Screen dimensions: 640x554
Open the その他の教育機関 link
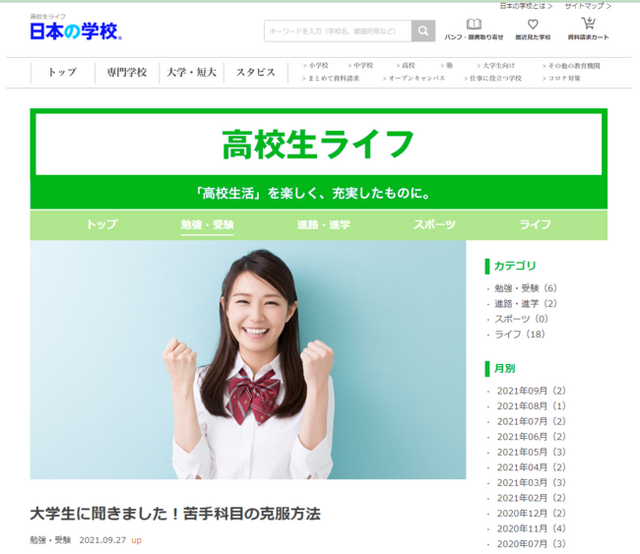coord(571,66)
